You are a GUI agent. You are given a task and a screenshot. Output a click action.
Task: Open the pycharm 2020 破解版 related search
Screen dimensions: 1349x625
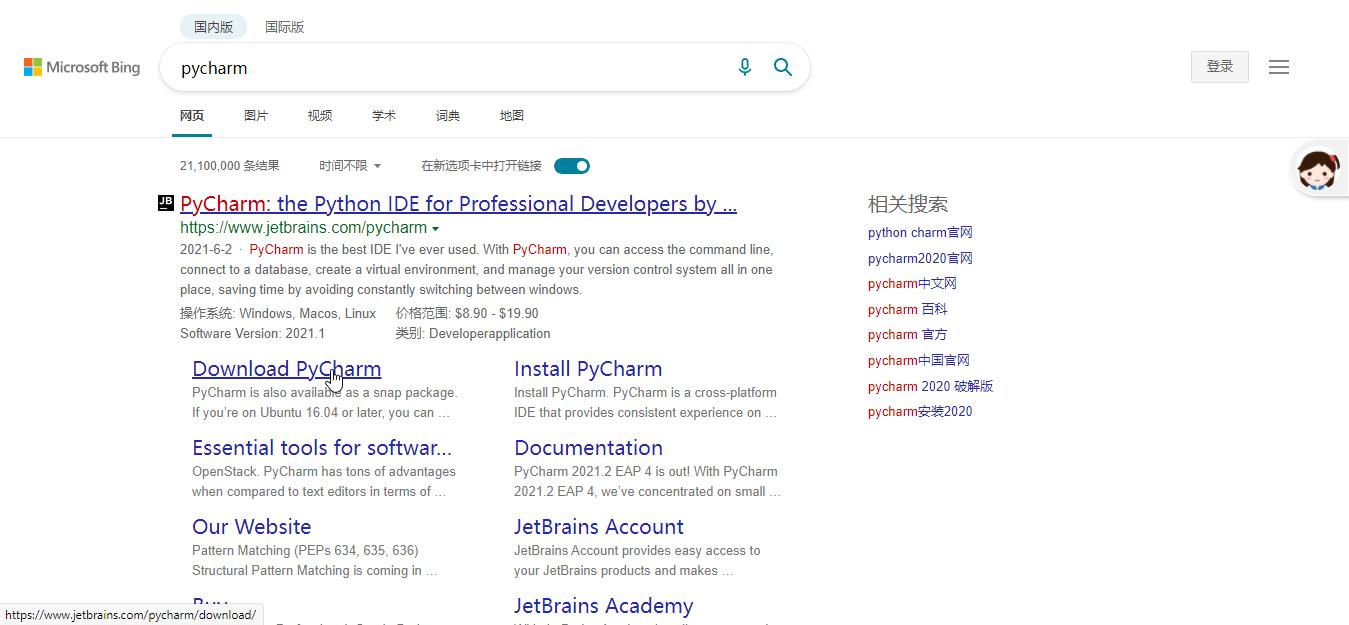coord(929,386)
